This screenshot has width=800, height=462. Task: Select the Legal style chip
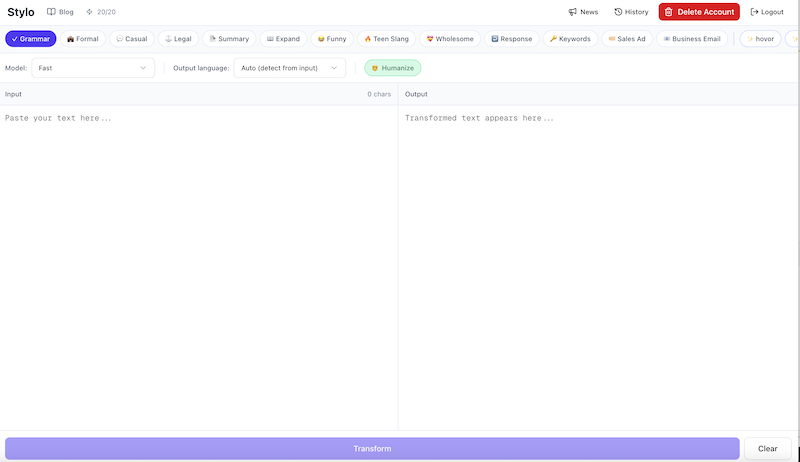[x=178, y=39]
